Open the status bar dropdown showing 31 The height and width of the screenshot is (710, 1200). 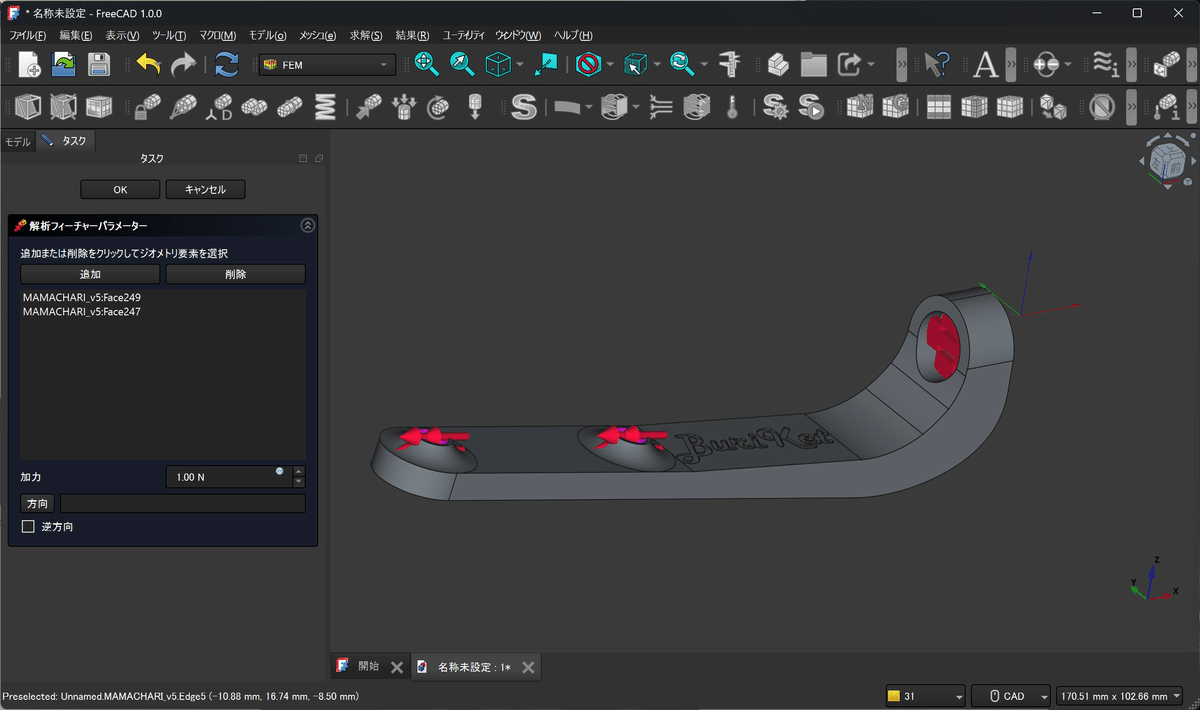tap(925, 696)
